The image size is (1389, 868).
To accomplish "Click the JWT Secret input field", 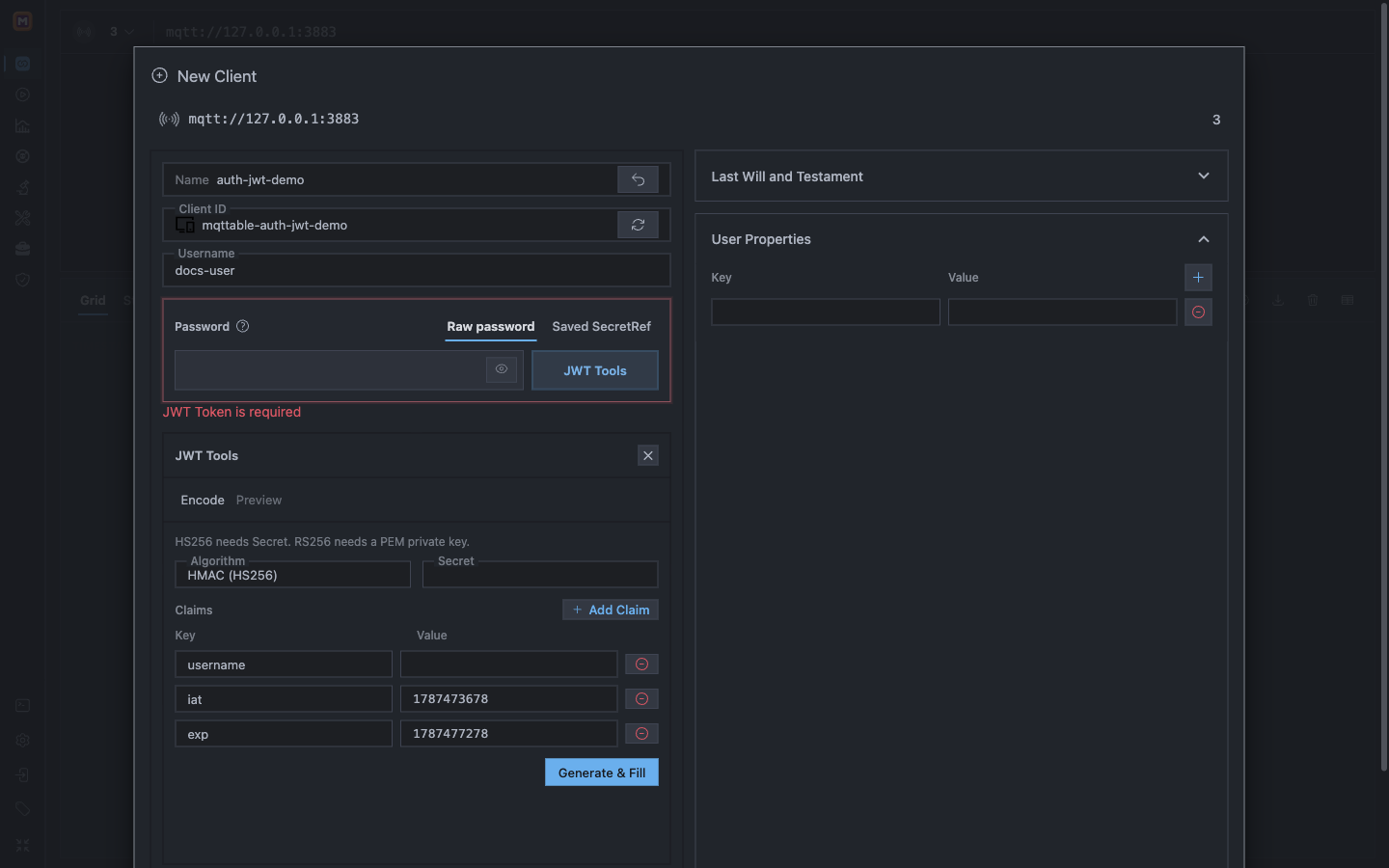I will [540, 575].
